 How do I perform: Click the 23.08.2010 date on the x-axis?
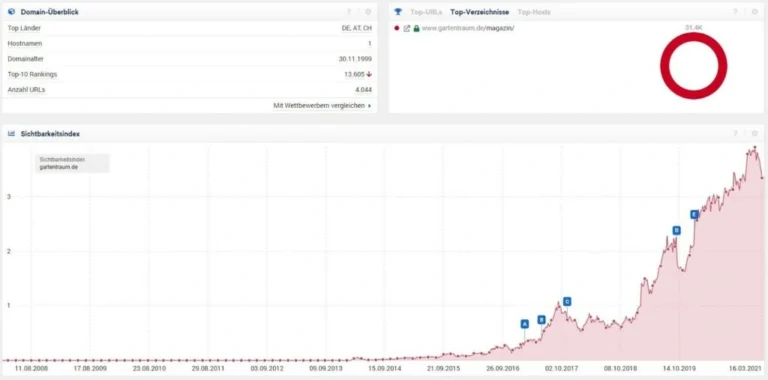[x=149, y=368]
